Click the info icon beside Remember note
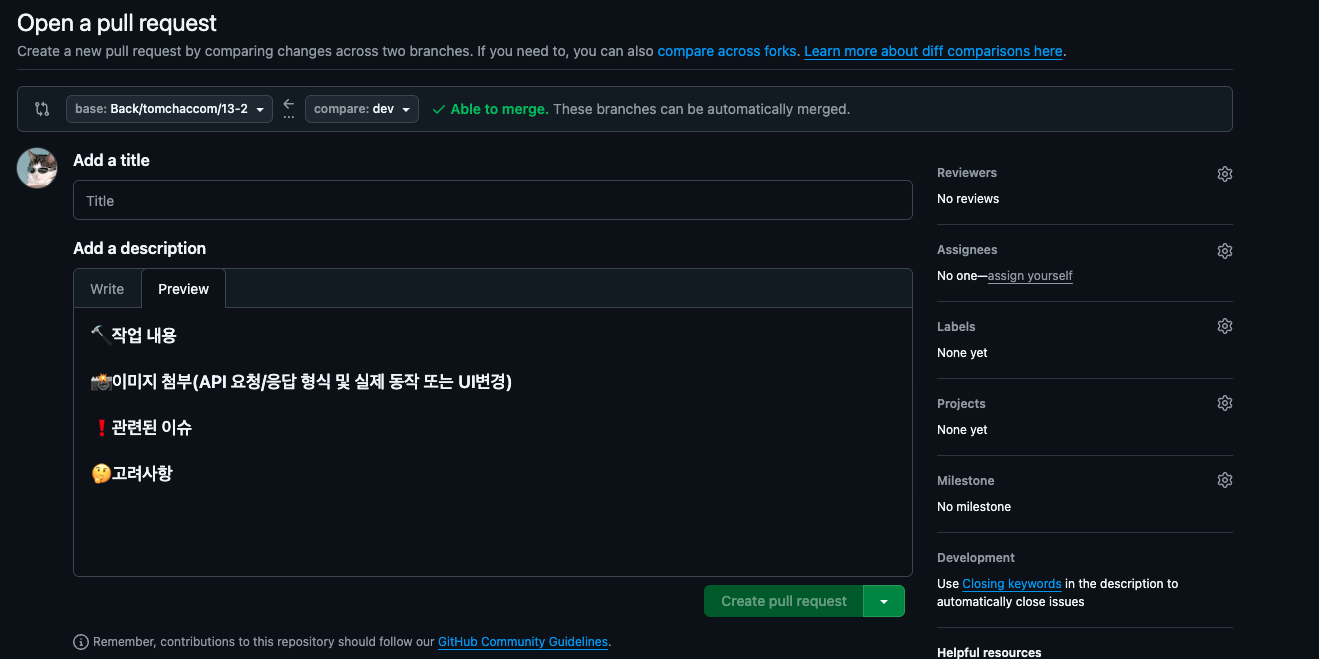 click(x=81, y=642)
